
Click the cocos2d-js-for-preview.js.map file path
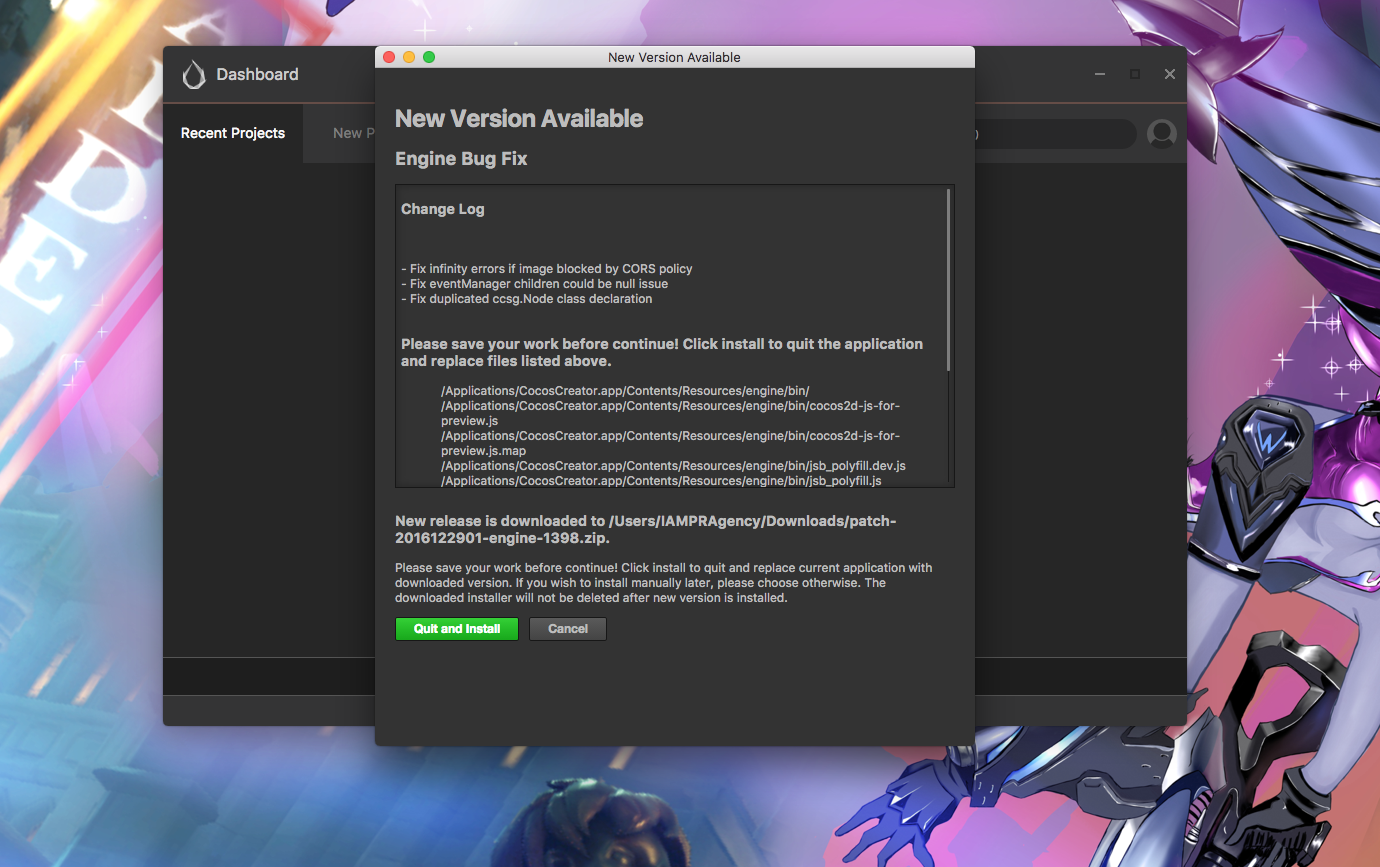click(671, 443)
